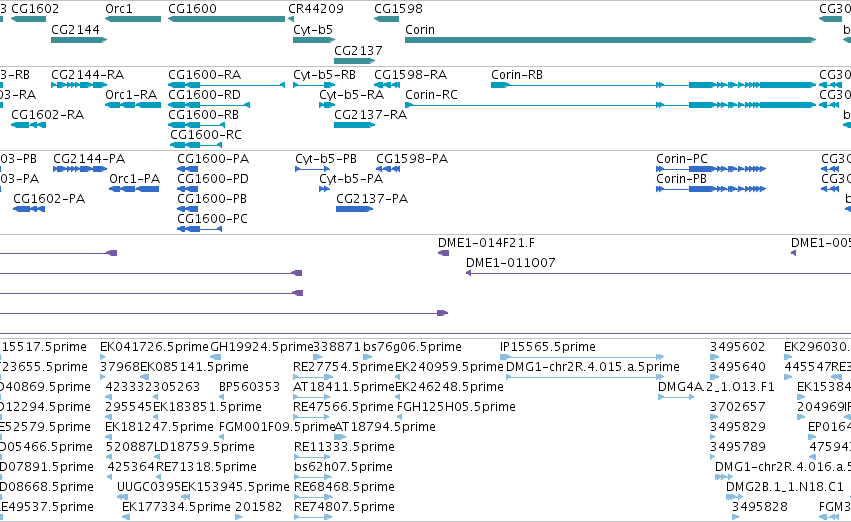Select the CG2144 gene arrow

click(79, 40)
